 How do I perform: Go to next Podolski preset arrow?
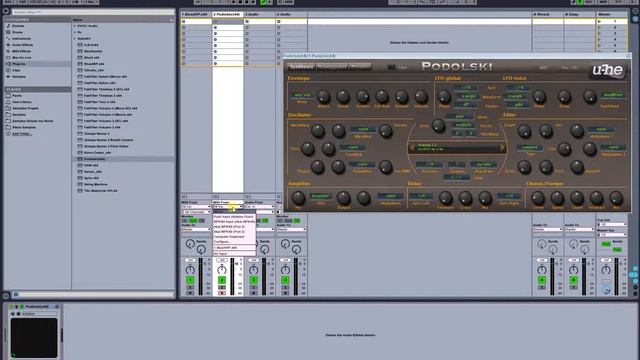(x=502, y=147)
